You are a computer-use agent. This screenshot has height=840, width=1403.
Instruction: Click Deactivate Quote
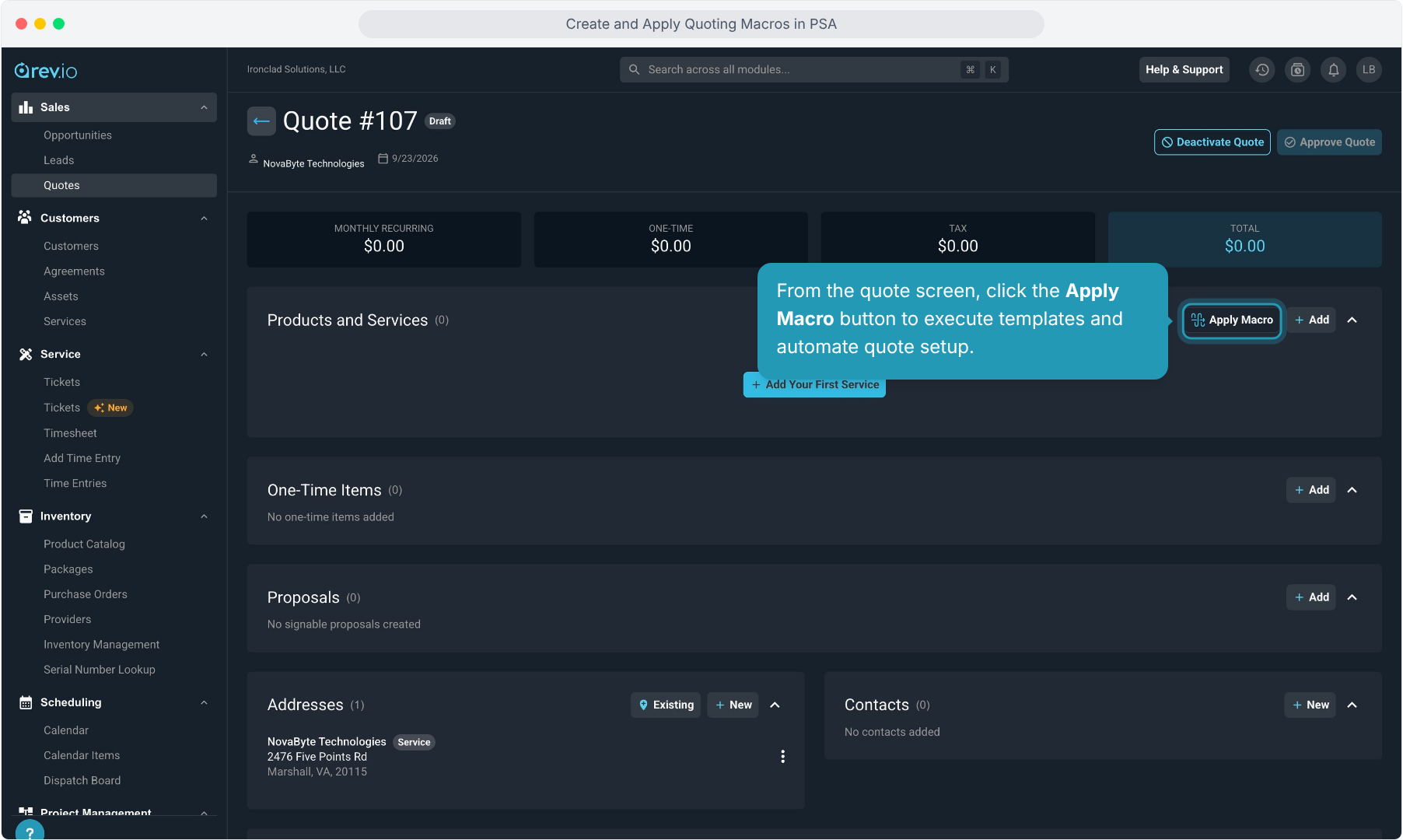pos(1212,142)
